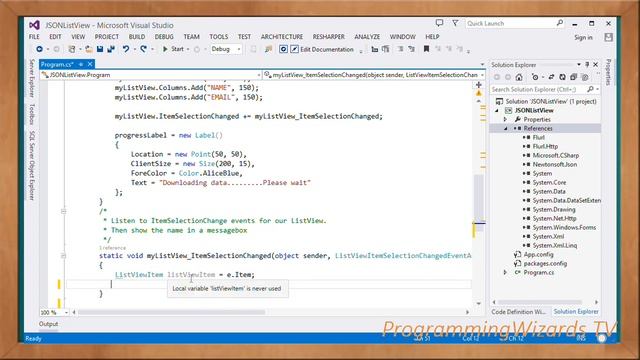Click the New Project toolbar icon
The width and height of the screenshot is (640, 360).
pyautogui.click(x=72, y=49)
